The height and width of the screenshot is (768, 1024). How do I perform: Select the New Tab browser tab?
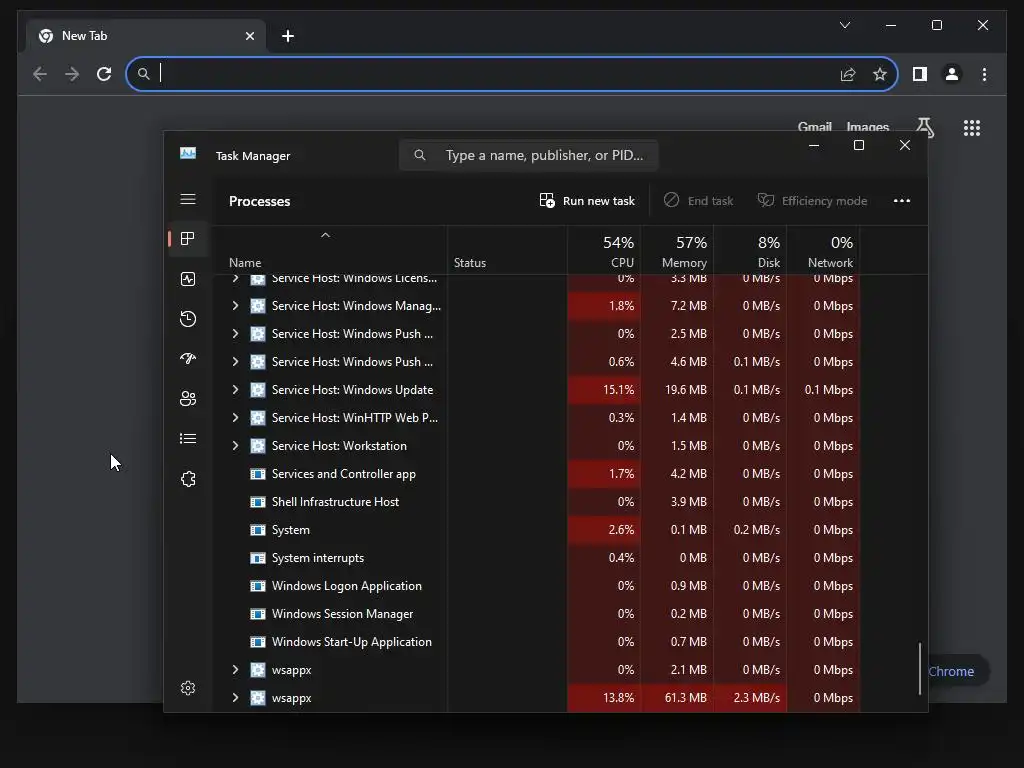pyautogui.click(x=146, y=36)
